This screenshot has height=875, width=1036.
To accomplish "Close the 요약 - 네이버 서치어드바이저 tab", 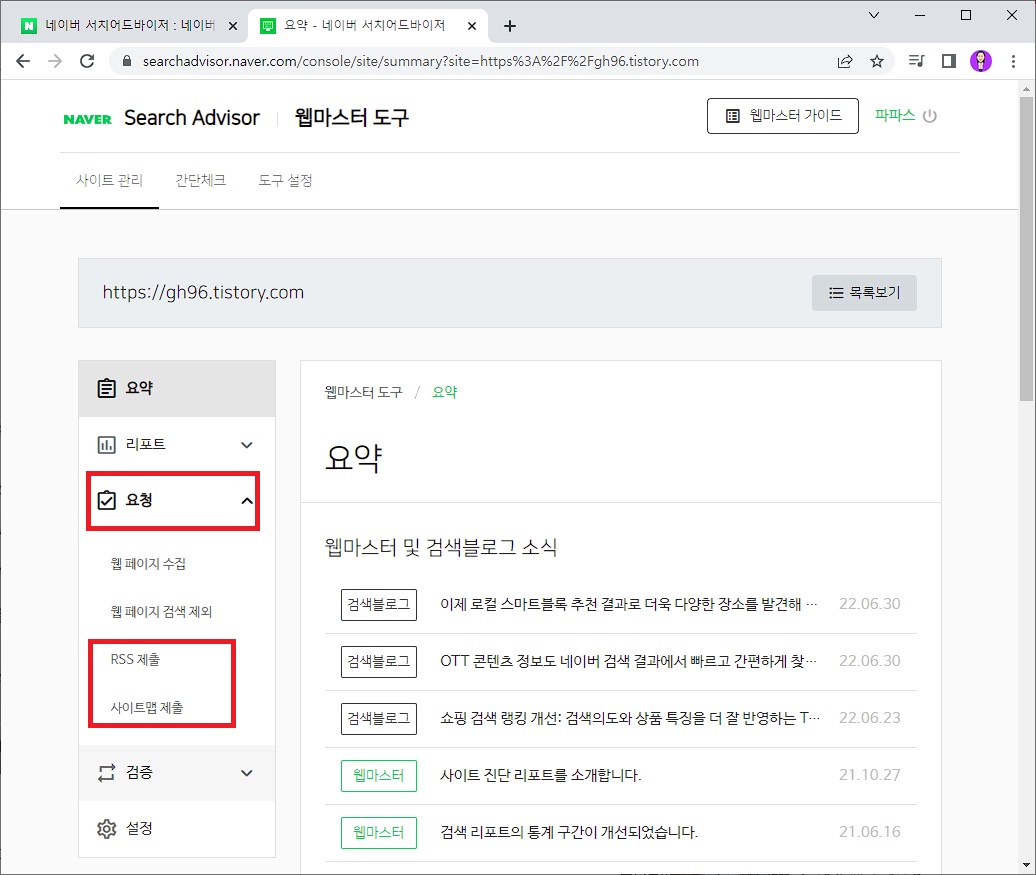I will coord(472,26).
